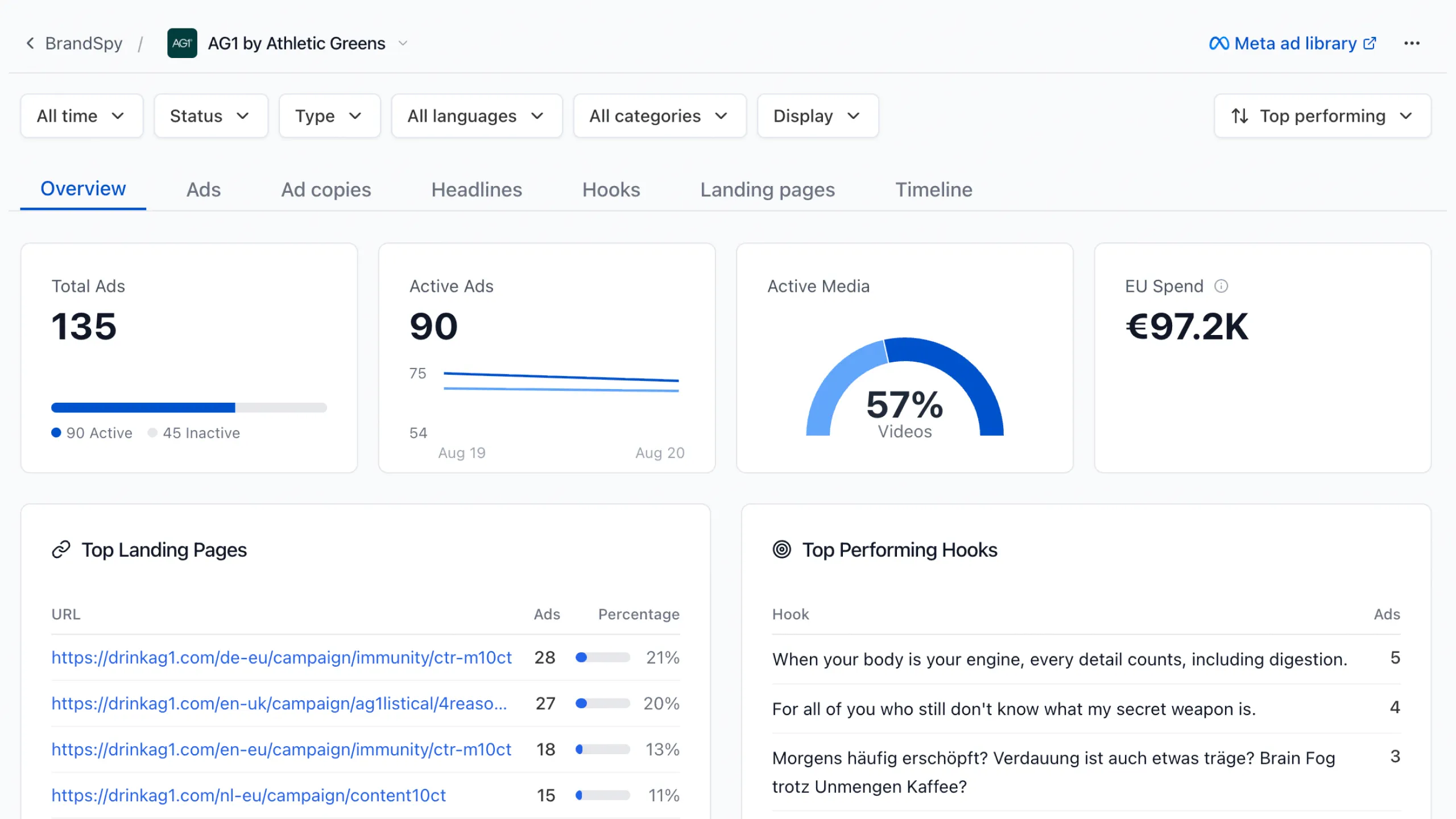This screenshot has width=1456, height=819.
Task: Click the back chevron beside BrandSpy
Action: point(30,43)
